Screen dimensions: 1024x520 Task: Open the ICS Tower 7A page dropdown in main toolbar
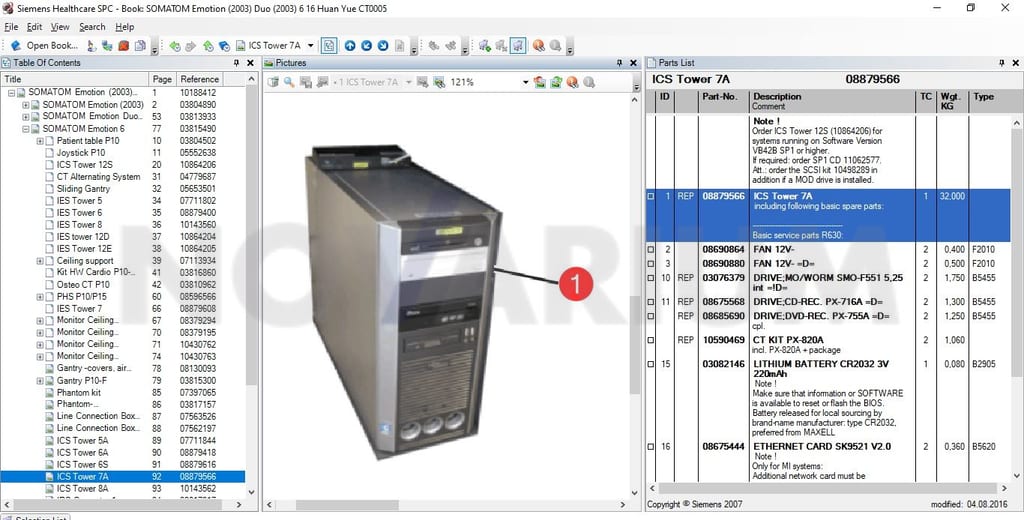coord(311,46)
